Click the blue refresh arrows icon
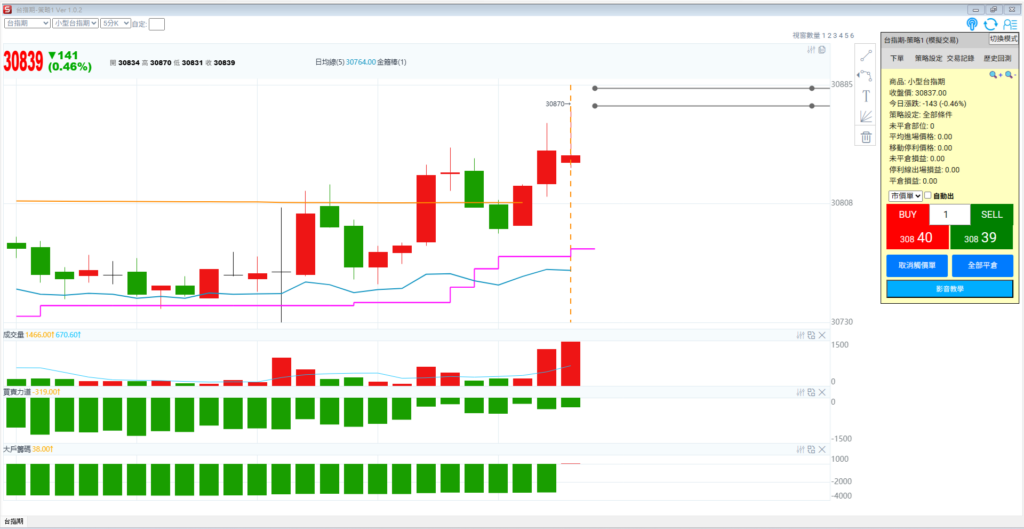The image size is (1024, 529). (x=990, y=24)
